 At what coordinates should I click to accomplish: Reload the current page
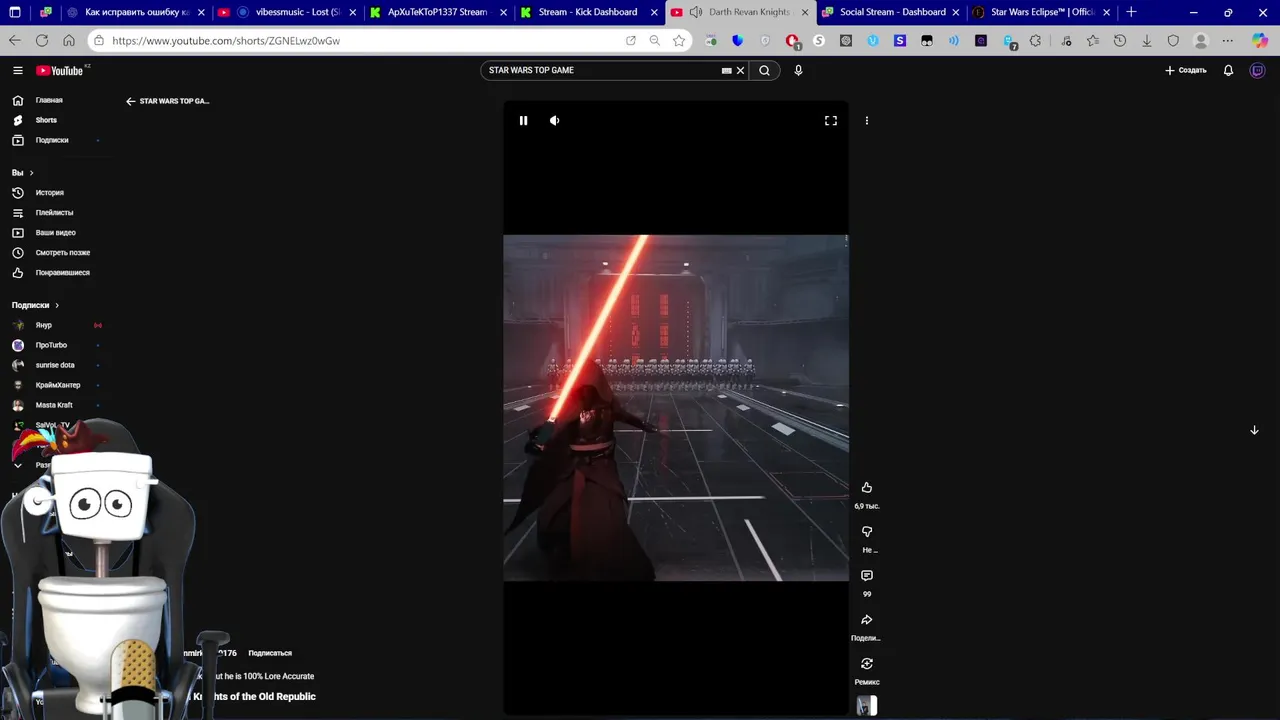click(41, 41)
